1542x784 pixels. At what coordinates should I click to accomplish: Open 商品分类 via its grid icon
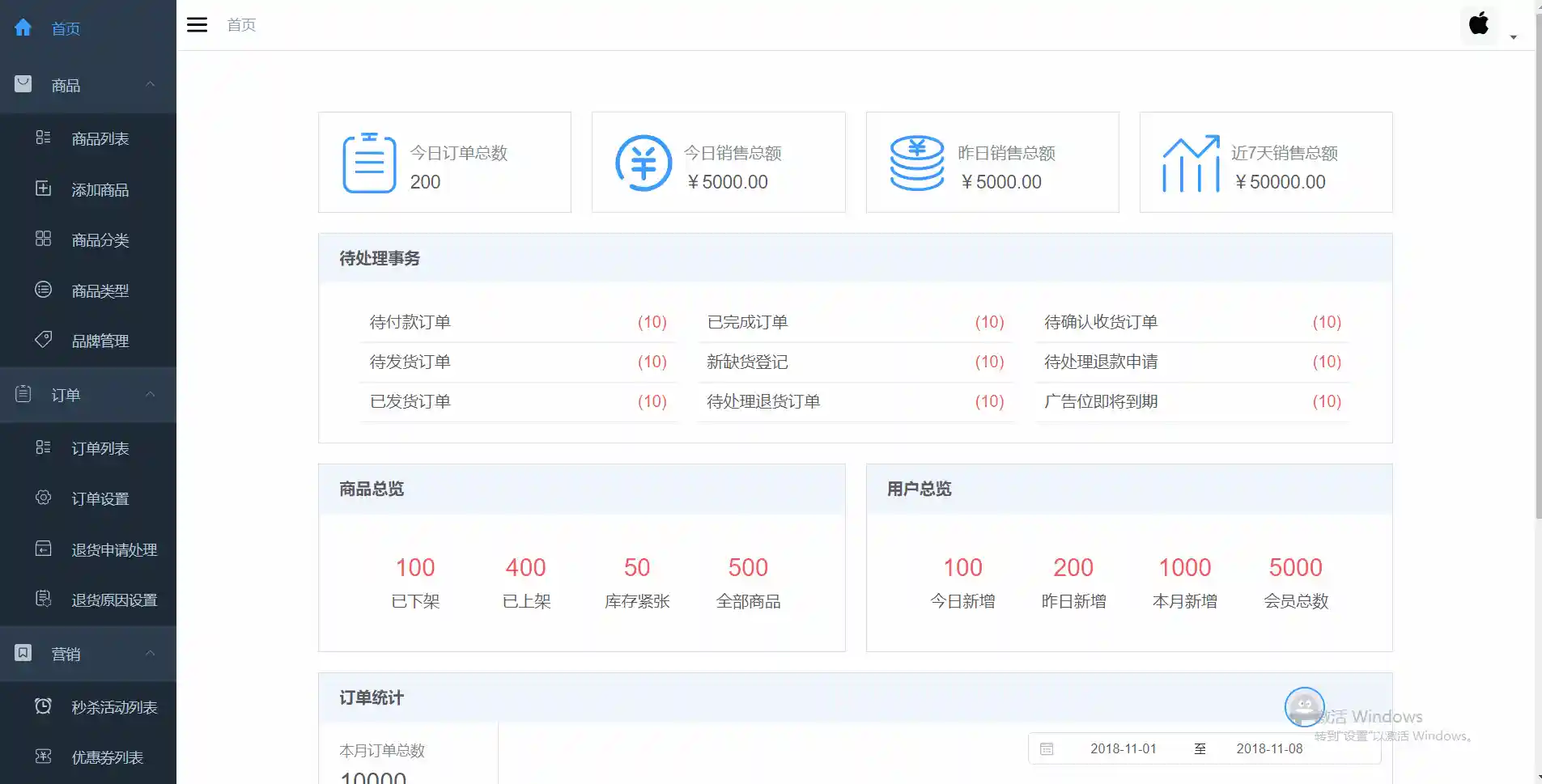43,239
